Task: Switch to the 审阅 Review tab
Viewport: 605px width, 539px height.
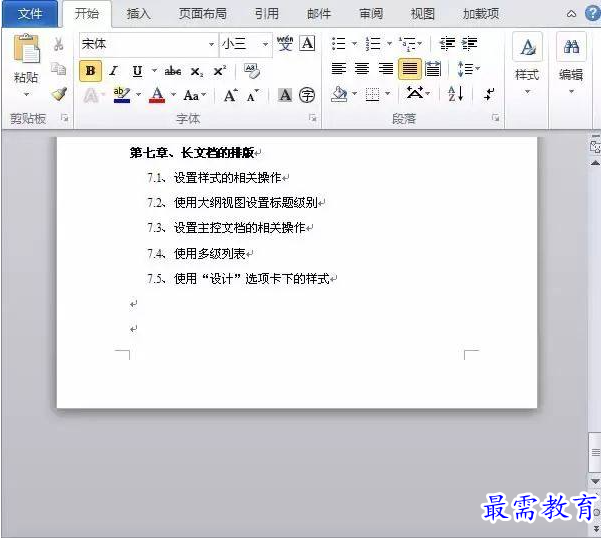Action: tap(371, 14)
